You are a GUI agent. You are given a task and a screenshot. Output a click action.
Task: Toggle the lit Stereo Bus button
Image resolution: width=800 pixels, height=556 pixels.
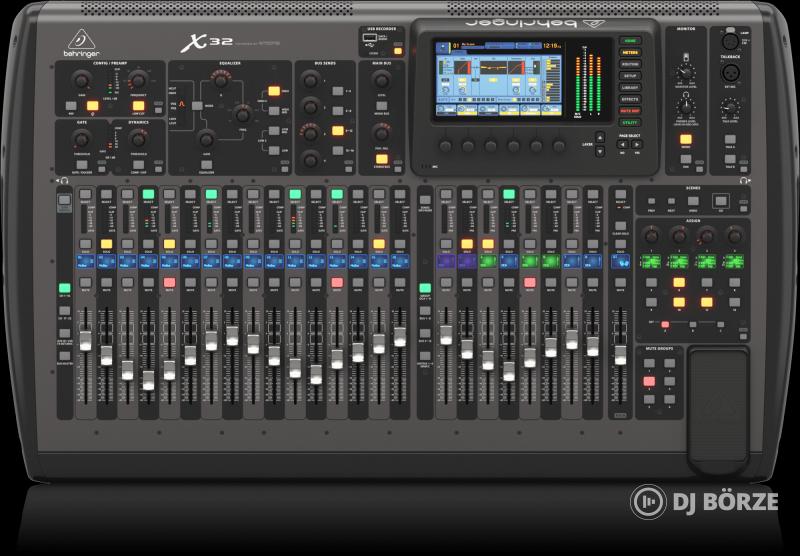[381, 159]
